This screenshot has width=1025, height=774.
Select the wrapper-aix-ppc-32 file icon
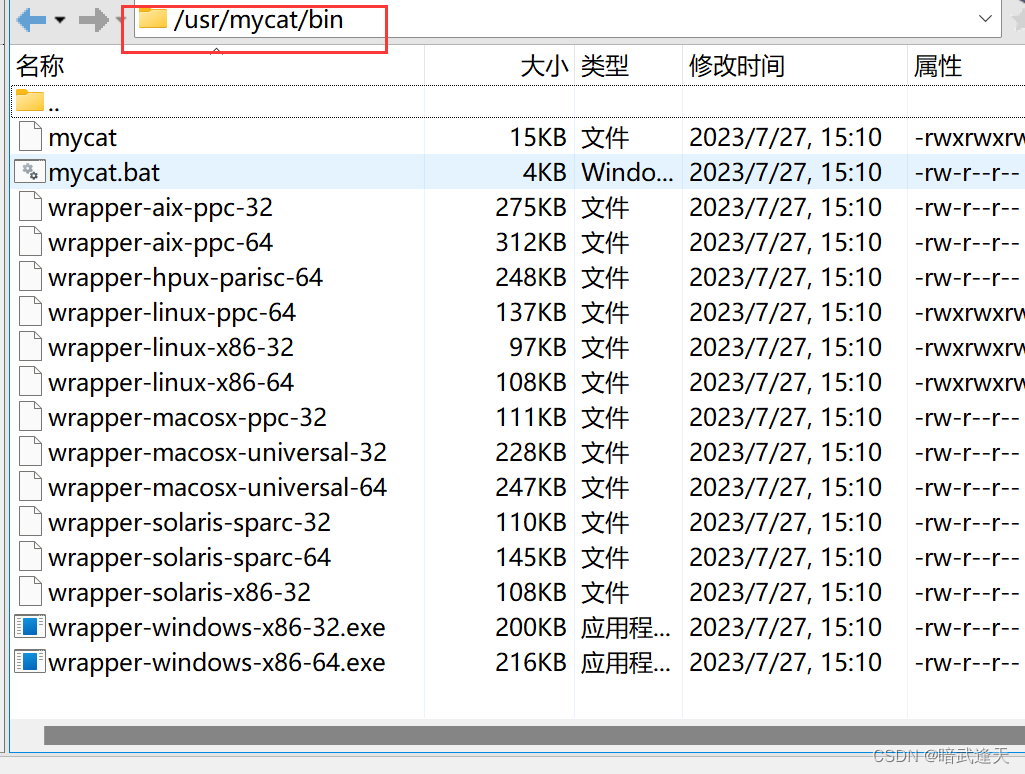[x=30, y=206]
